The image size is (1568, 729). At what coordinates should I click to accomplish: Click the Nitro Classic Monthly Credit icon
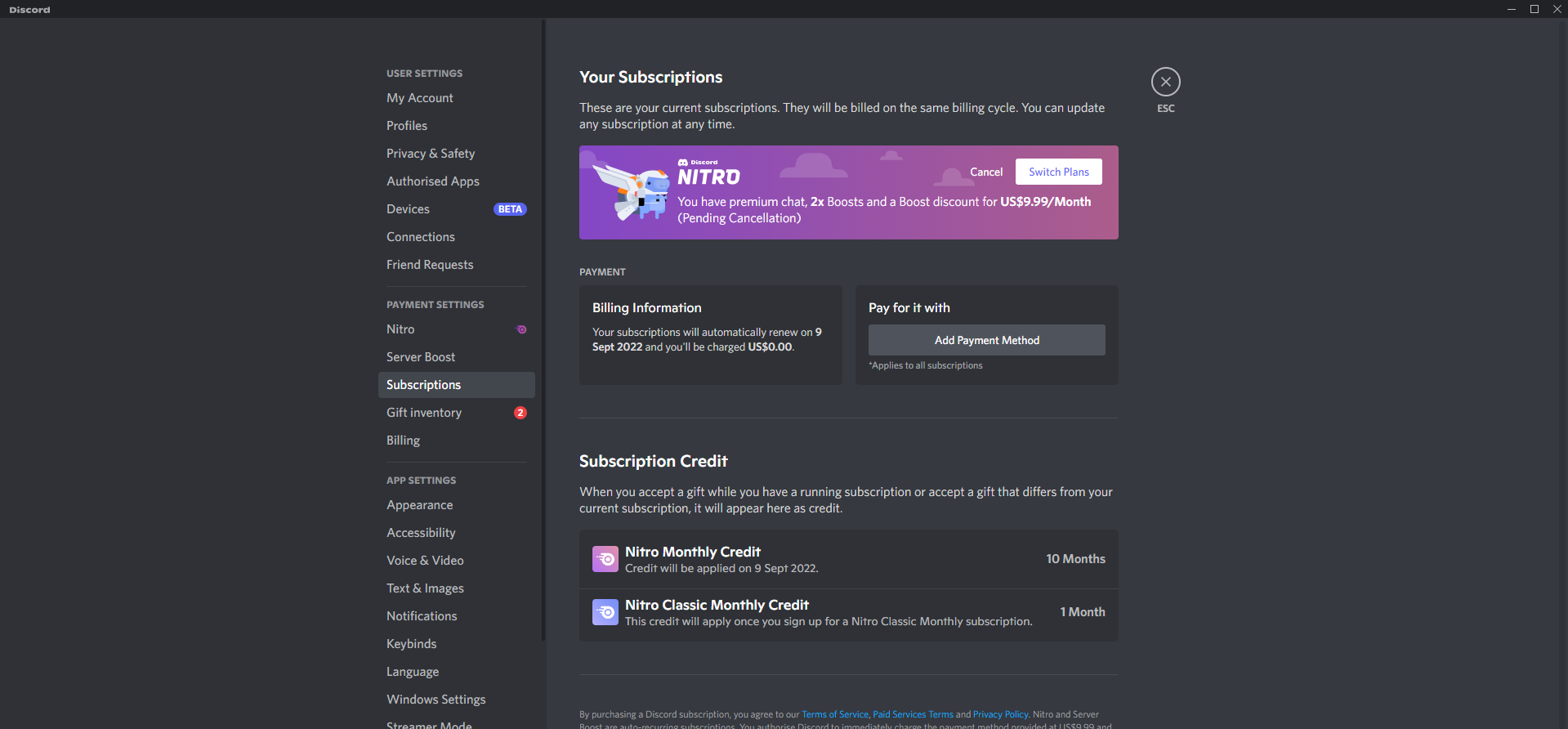(x=605, y=612)
